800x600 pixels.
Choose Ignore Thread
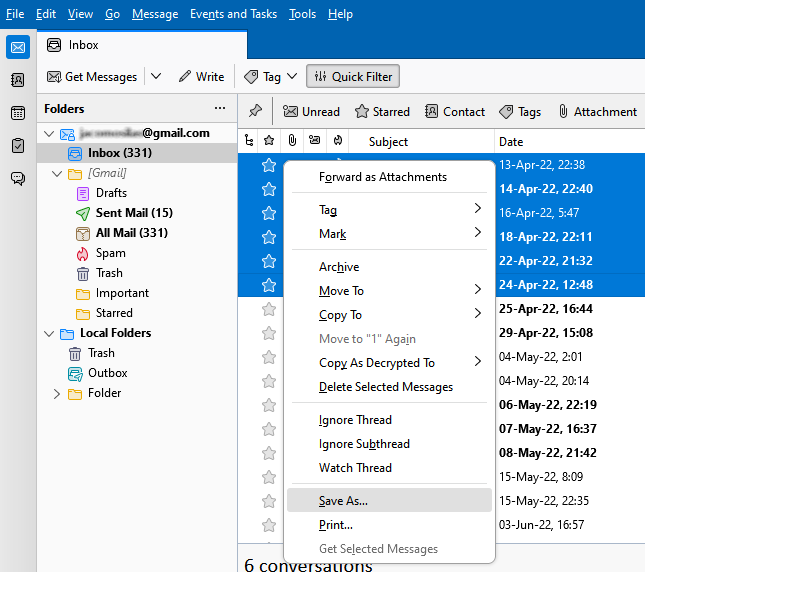389,420
